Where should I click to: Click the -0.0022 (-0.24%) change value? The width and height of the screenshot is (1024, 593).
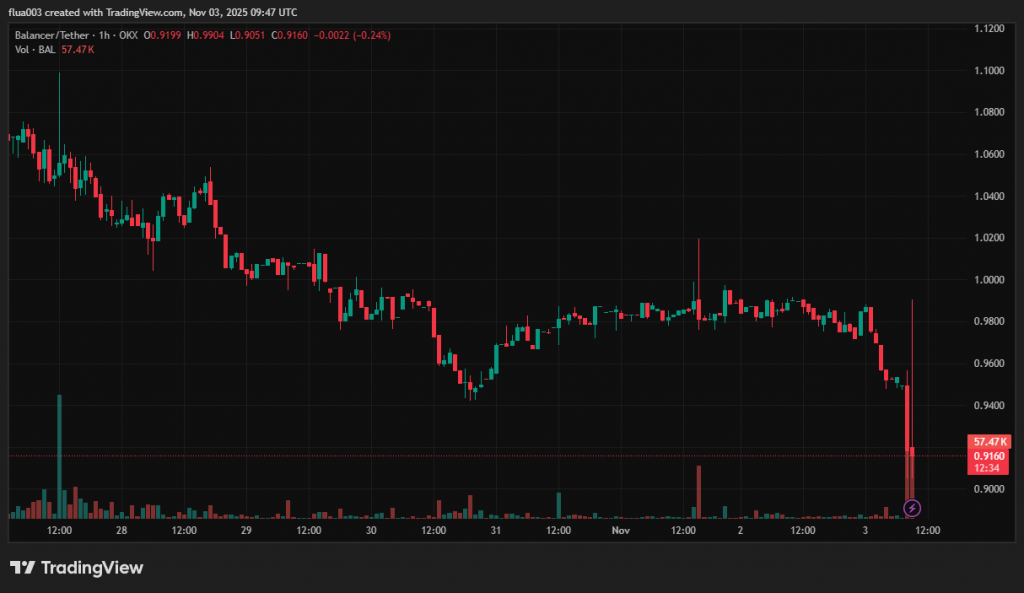pos(353,35)
